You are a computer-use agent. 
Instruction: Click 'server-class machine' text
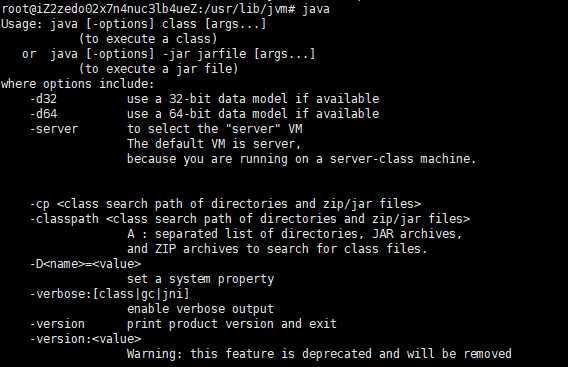click(402, 159)
